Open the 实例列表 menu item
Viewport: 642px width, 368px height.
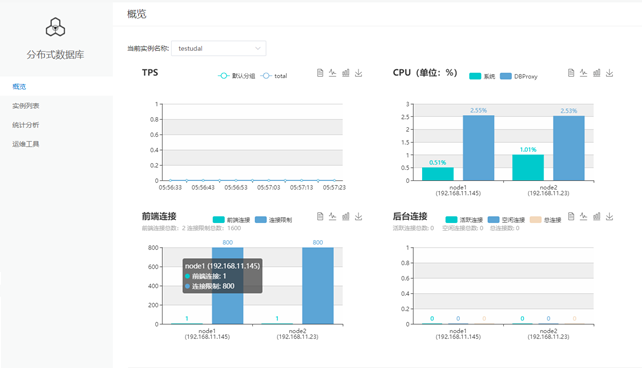[25, 106]
